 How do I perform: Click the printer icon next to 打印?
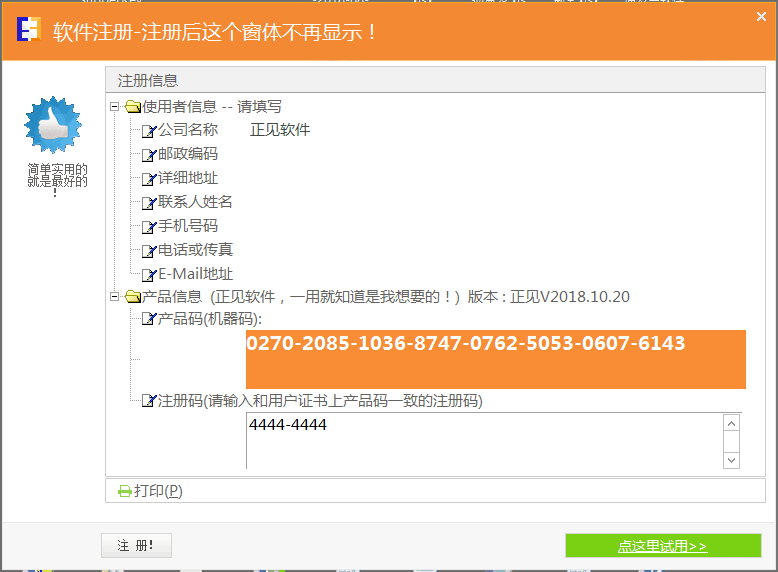point(124,491)
